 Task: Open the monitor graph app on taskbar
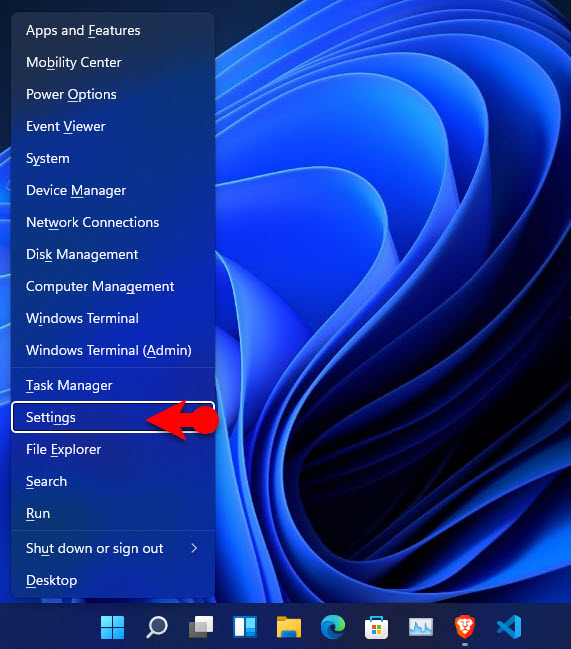pyautogui.click(x=421, y=627)
